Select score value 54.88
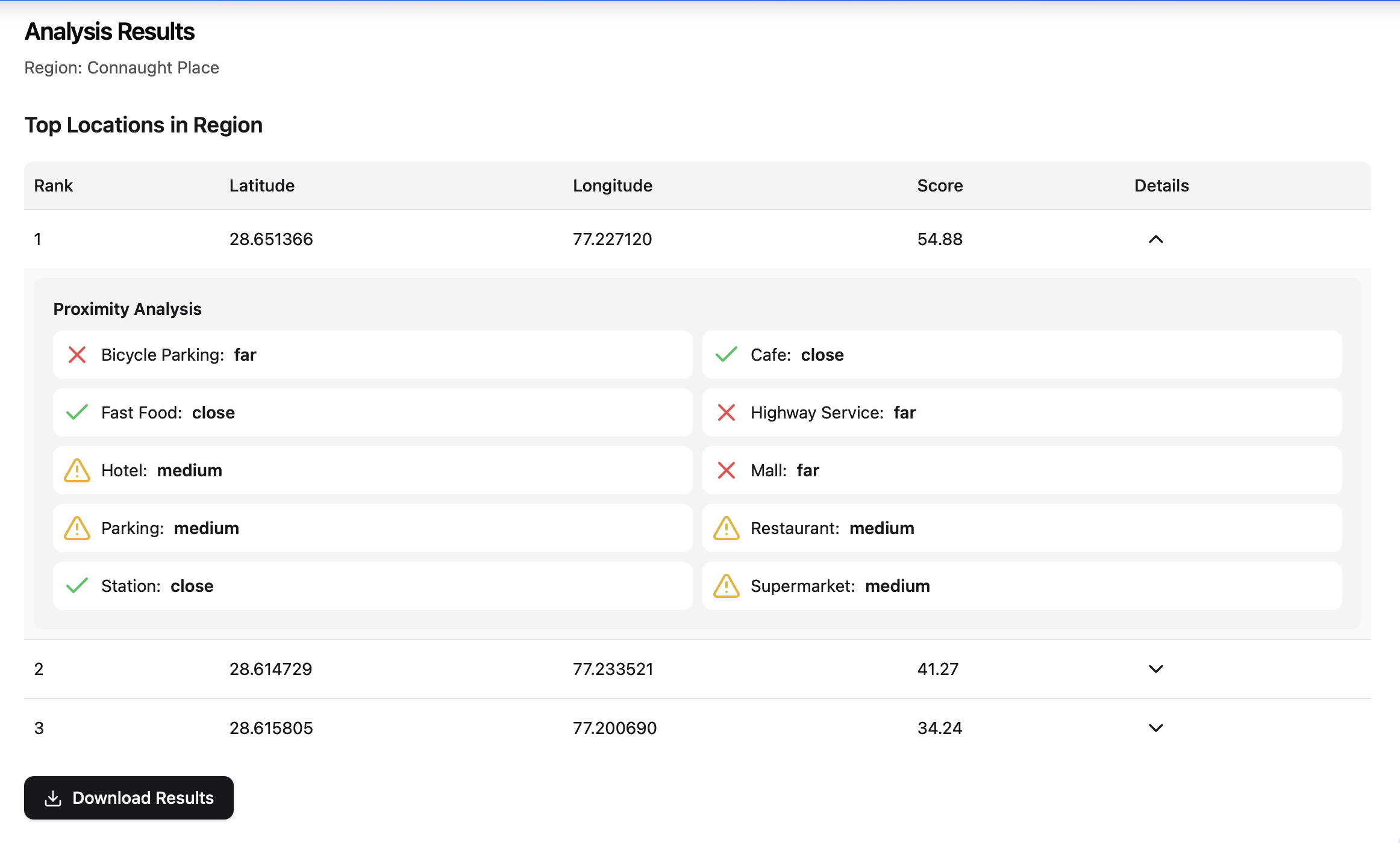The image size is (1400, 843). coord(940,240)
